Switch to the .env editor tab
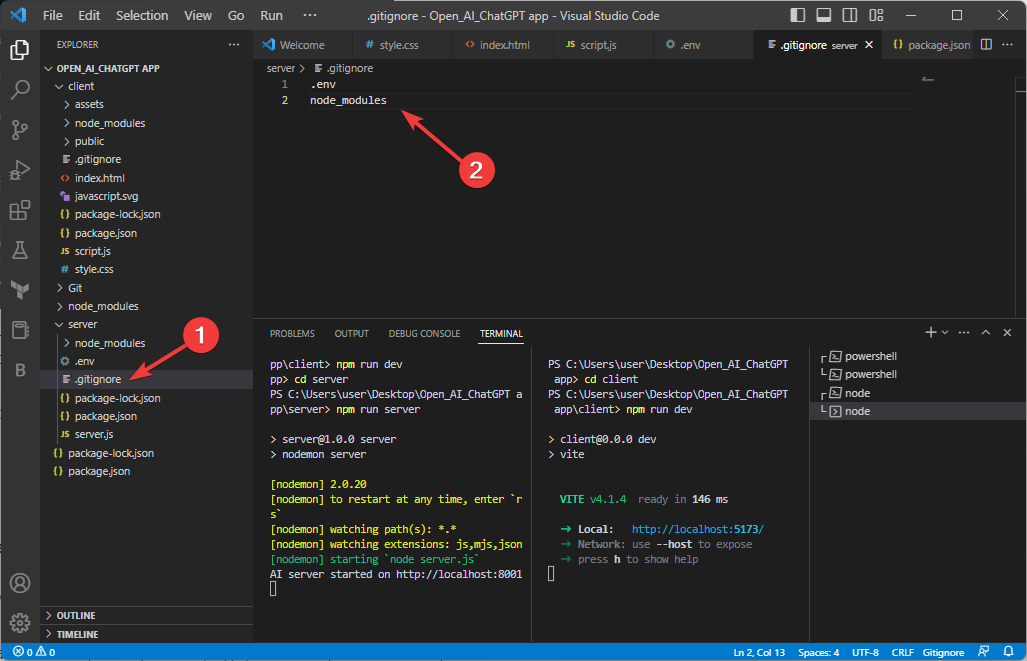The image size is (1027, 661). [x=690, y=45]
